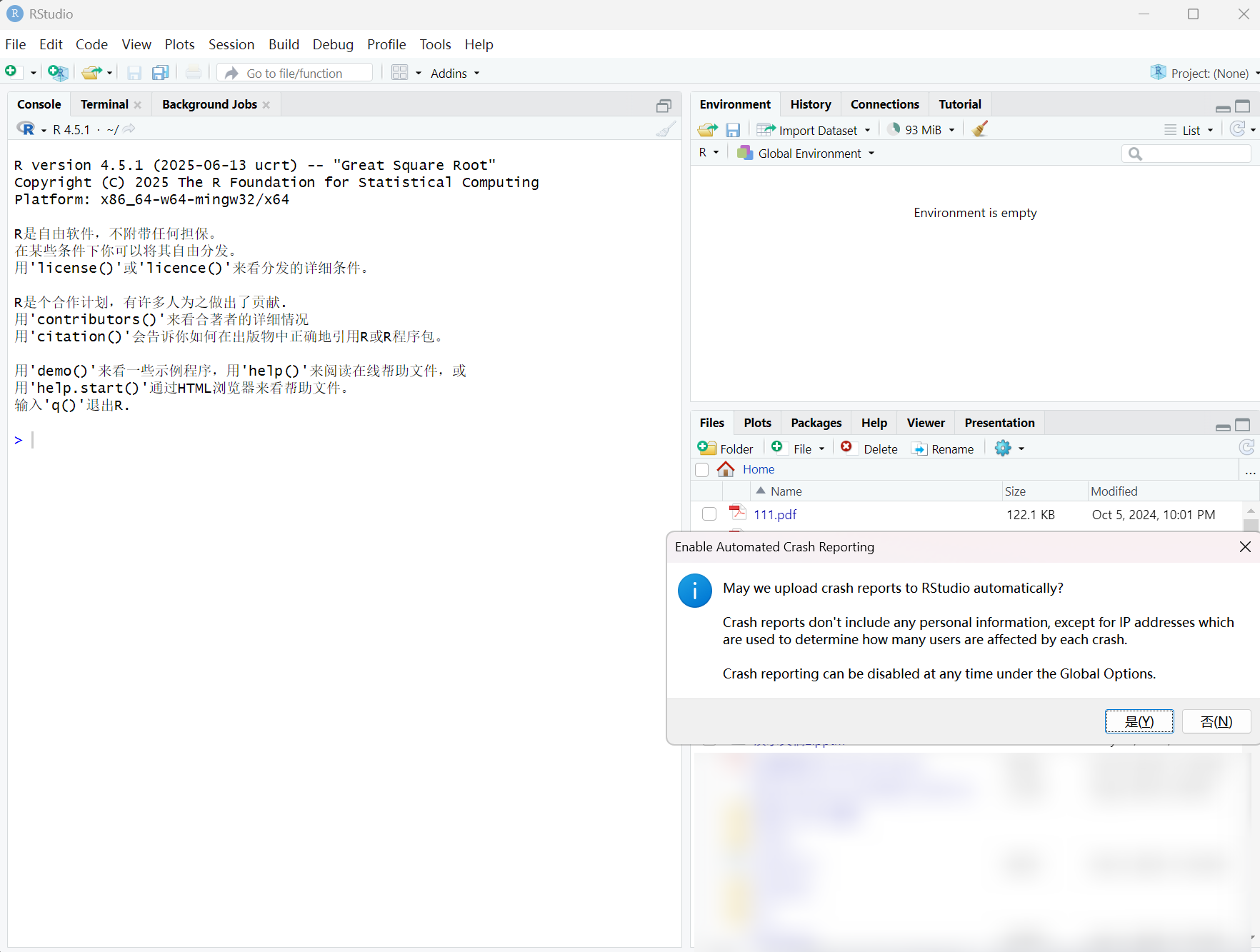The width and height of the screenshot is (1260, 952).
Task: Refresh the Files pane listing
Action: click(x=1246, y=448)
